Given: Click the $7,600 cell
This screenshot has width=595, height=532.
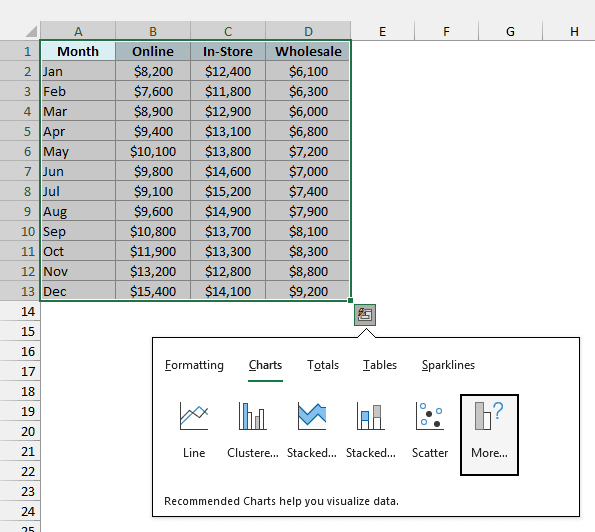Looking at the screenshot, I should tap(153, 91).
